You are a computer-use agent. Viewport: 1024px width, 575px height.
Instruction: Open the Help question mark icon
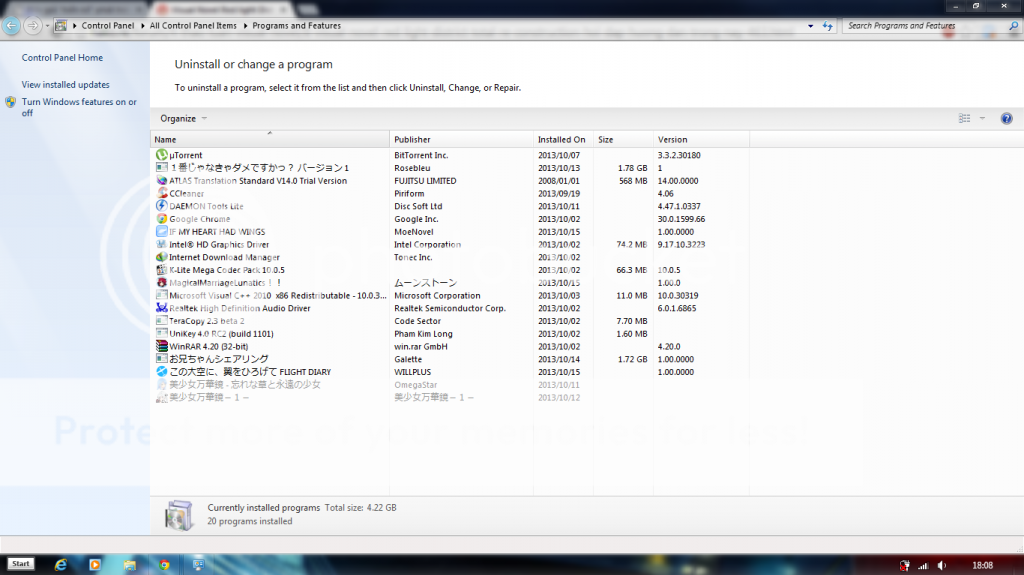coord(1006,118)
